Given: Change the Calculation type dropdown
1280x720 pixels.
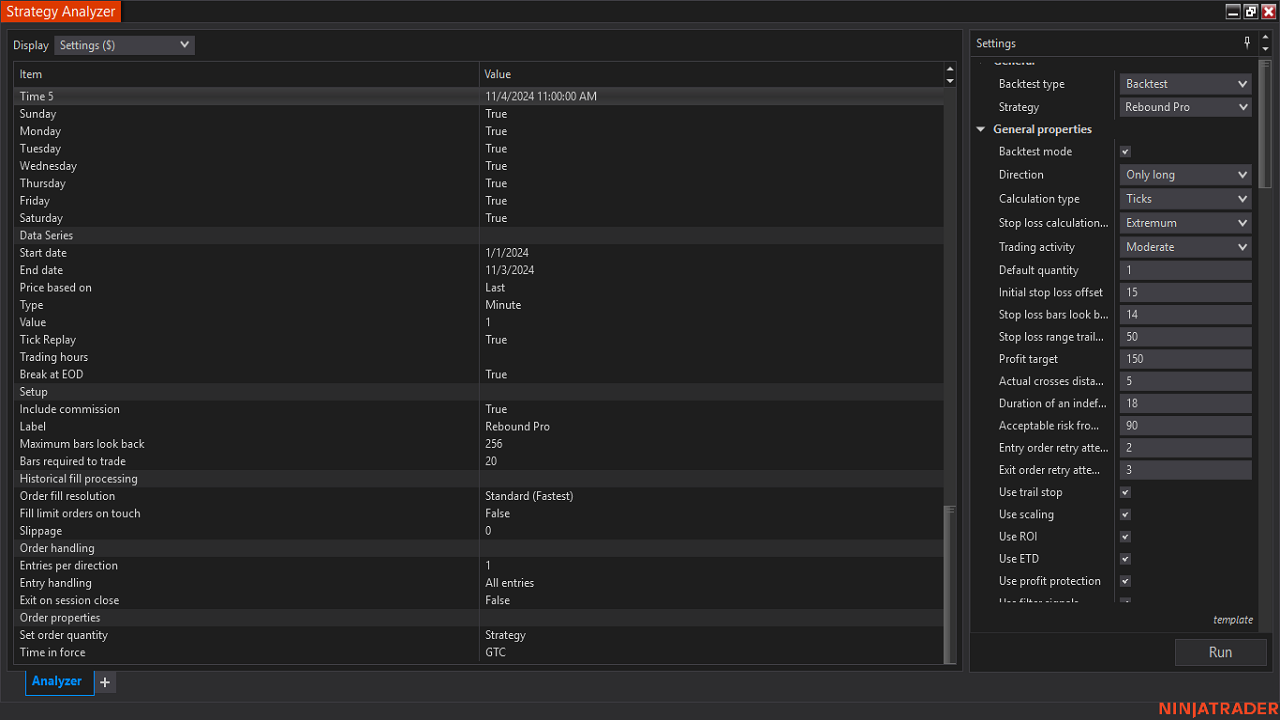Looking at the screenshot, I should click(1186, 199).
